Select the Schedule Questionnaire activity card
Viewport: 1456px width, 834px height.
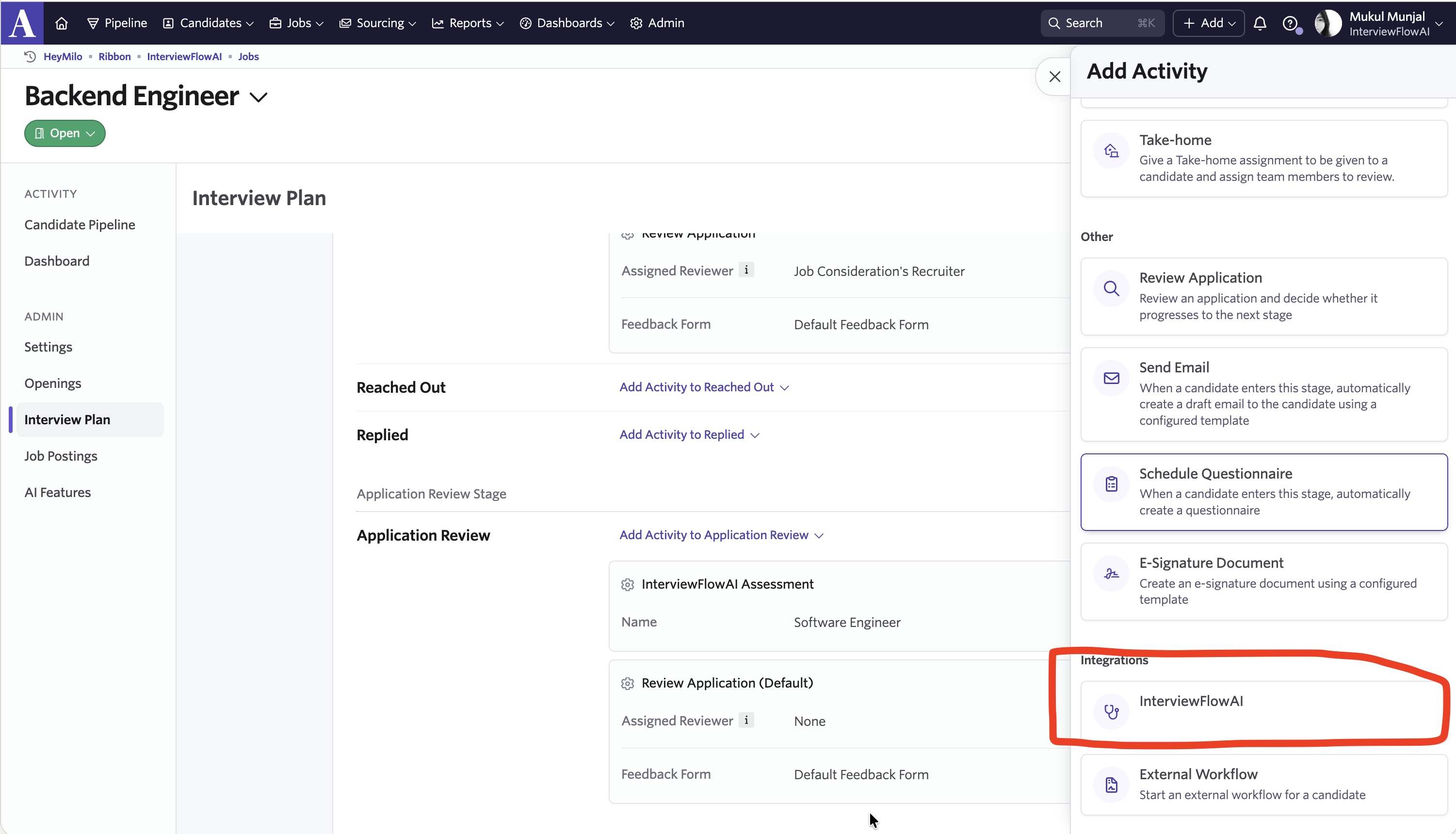(1264, 492)
